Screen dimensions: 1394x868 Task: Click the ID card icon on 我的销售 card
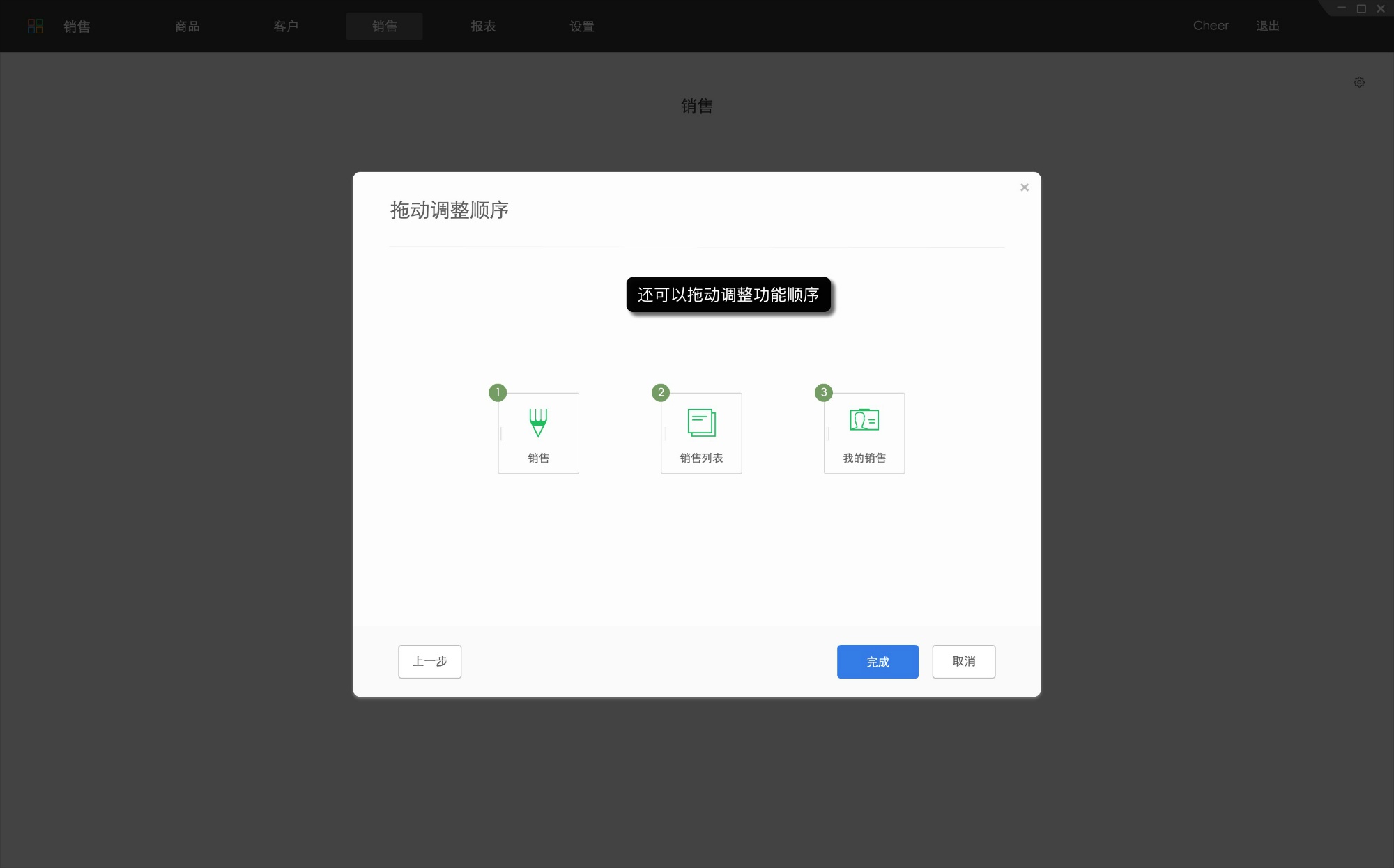tap(864, 421)
